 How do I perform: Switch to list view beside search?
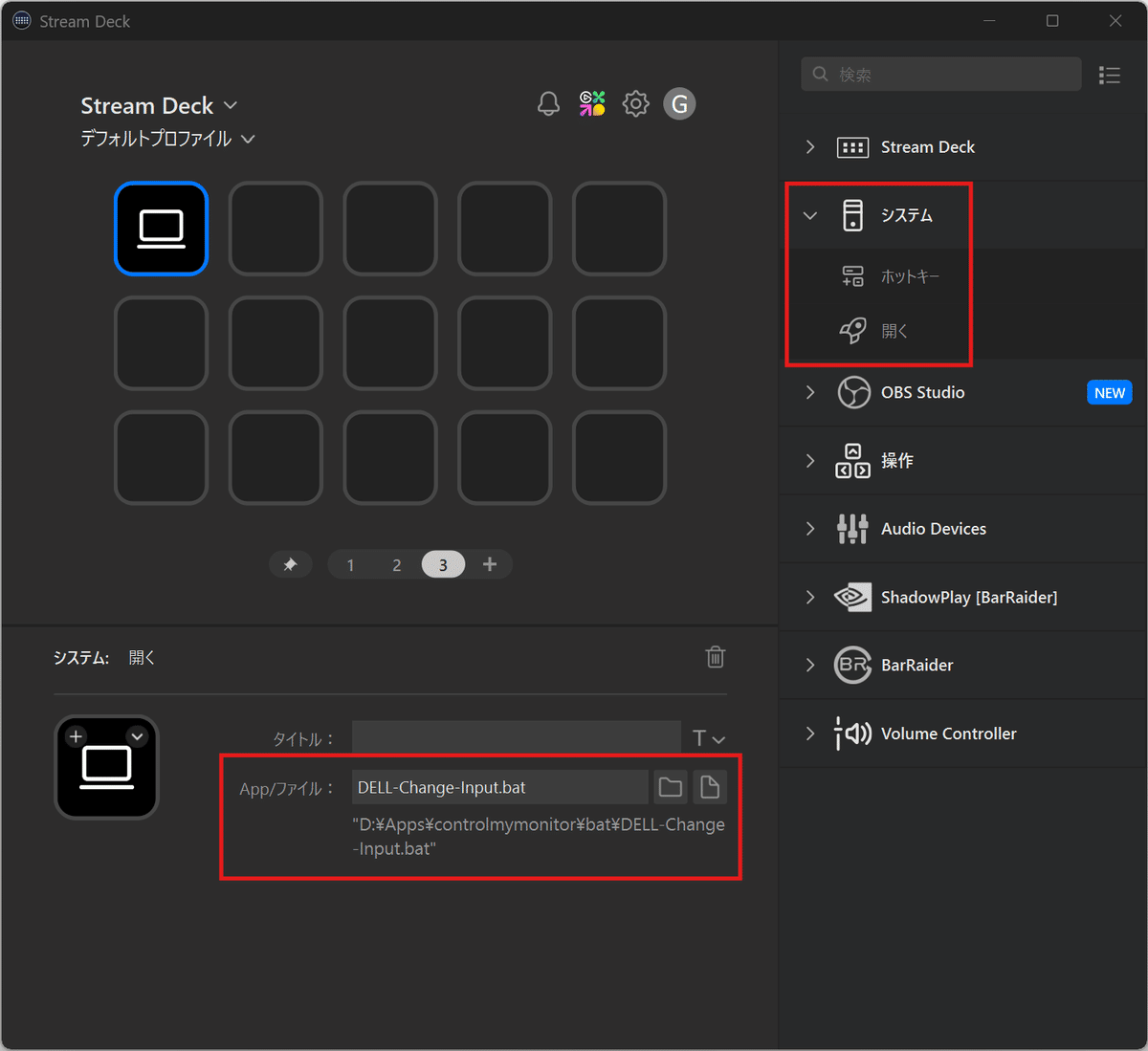coord(1109,75)
